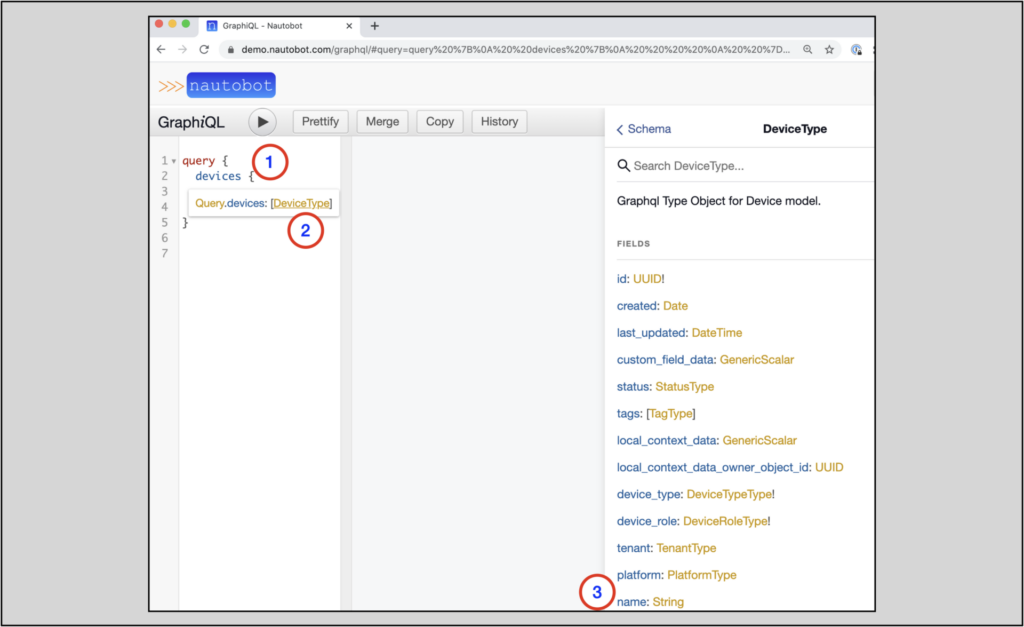1024x627 pixels.
Task: Open the DeviceTypeType link
Action: coord(729,494)
